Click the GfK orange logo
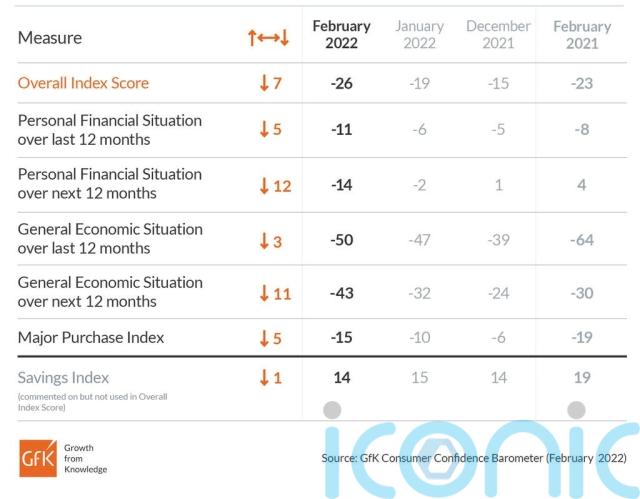This screenshot has height=499, width=640. 38,458
